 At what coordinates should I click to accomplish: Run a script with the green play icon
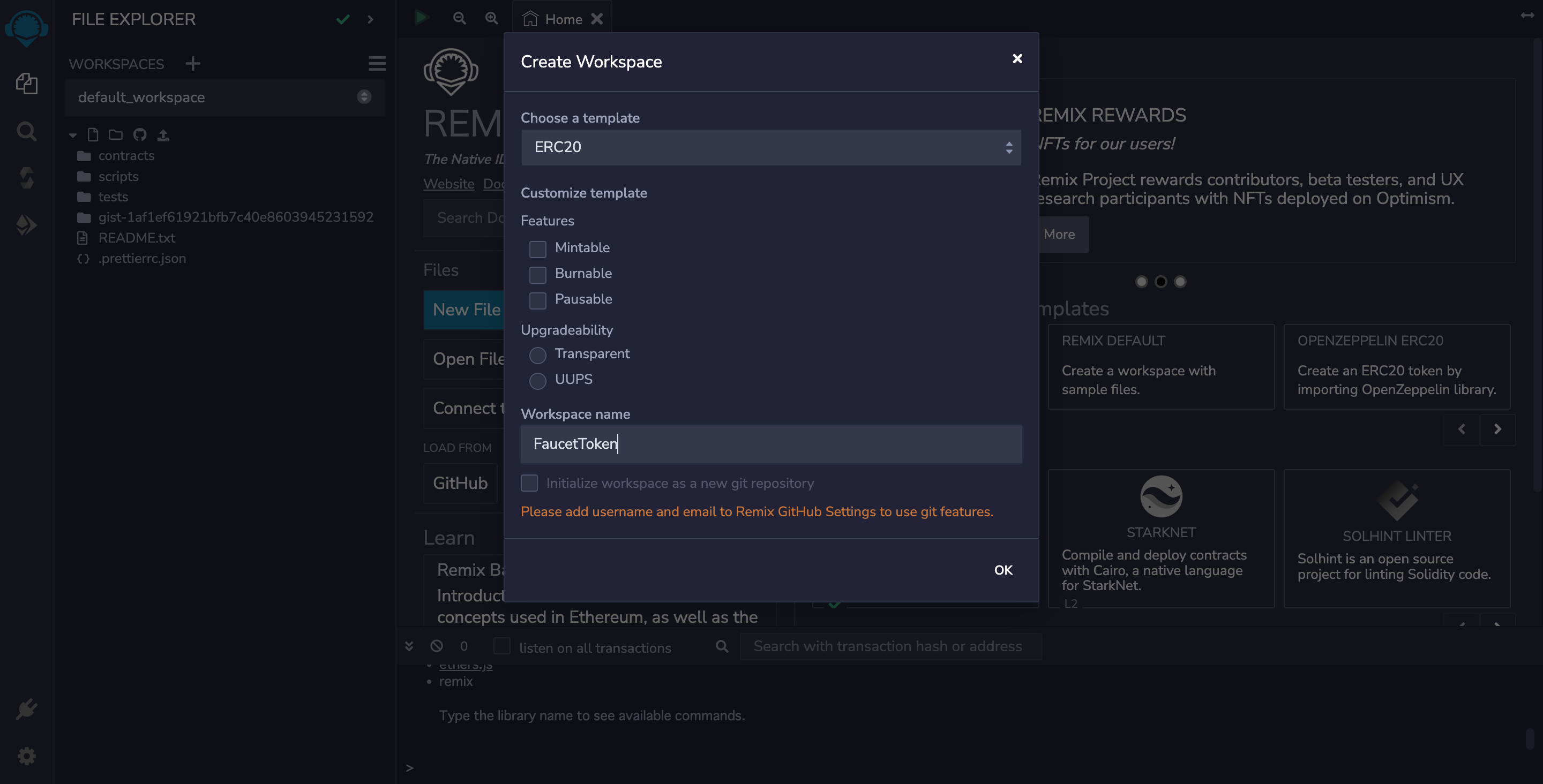[422, 18]
